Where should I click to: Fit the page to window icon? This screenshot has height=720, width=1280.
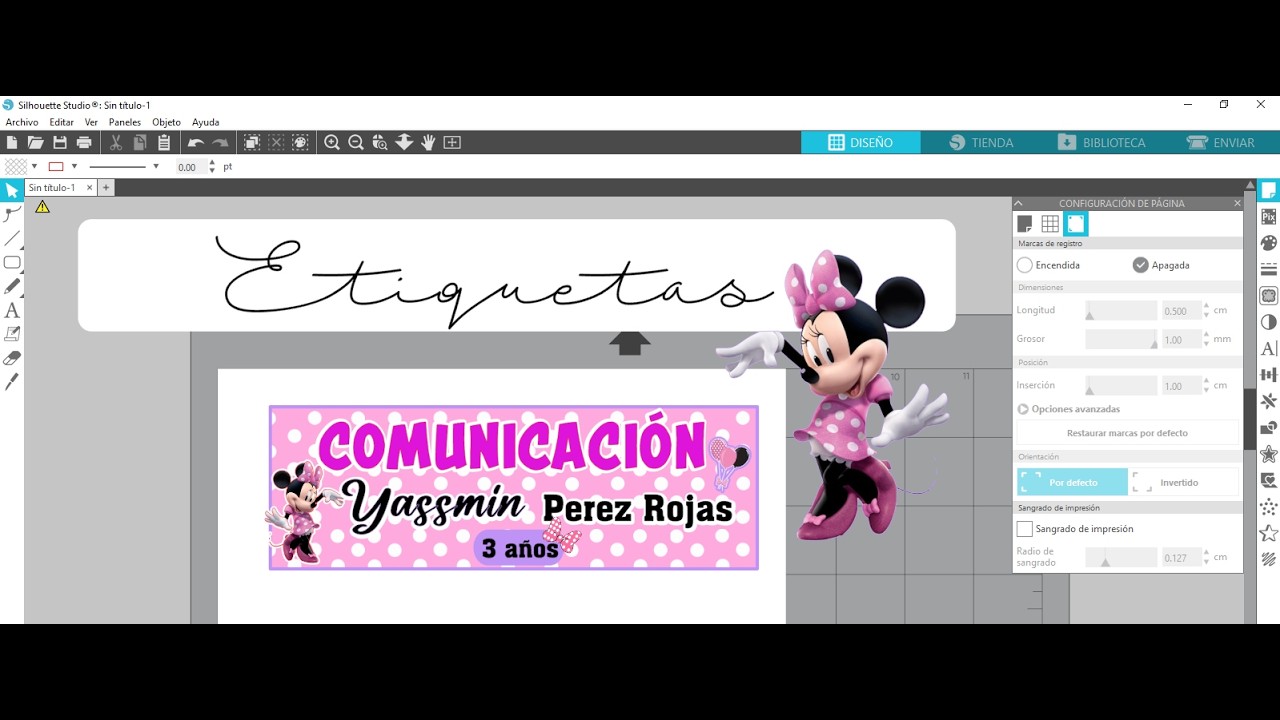pyautogui.click(x=452, y=143)
